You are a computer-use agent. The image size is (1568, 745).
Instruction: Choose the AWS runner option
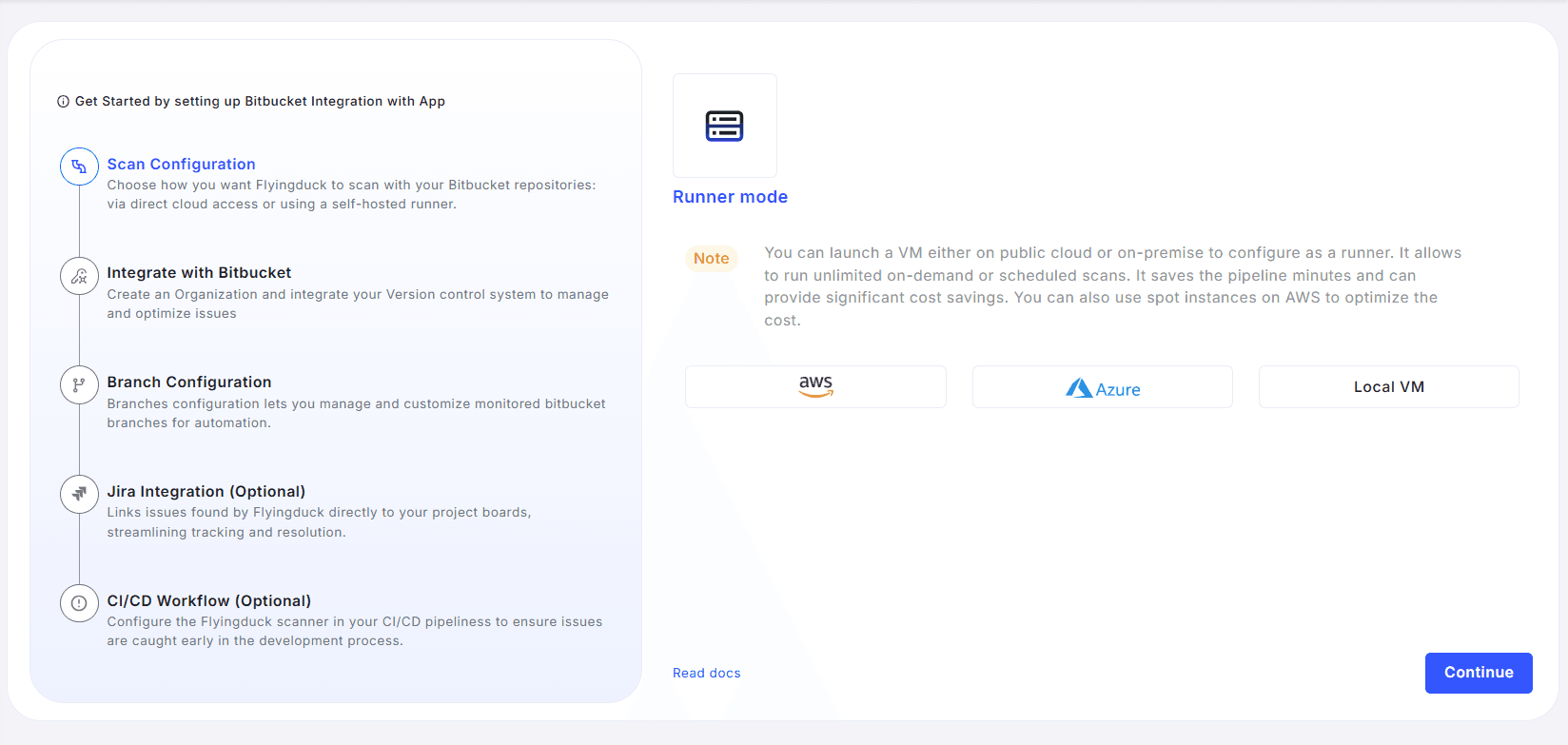(x=815, y=387)
